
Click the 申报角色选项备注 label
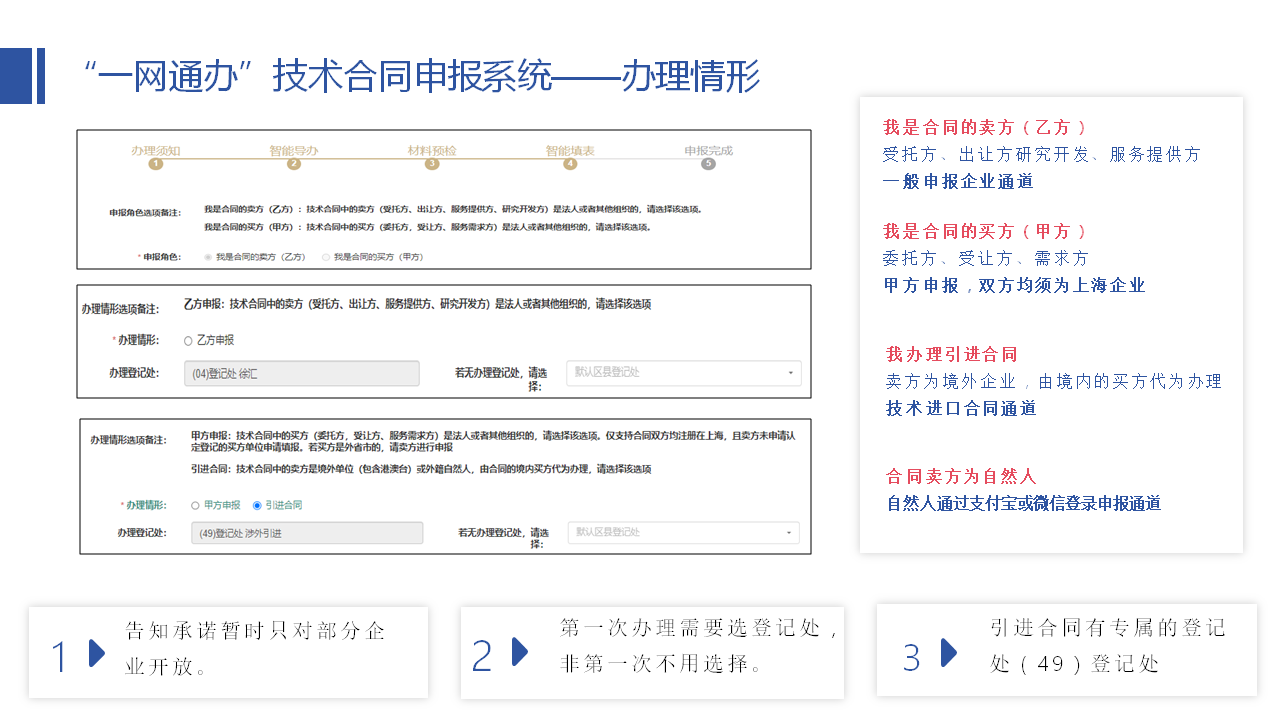click(145, 213)
